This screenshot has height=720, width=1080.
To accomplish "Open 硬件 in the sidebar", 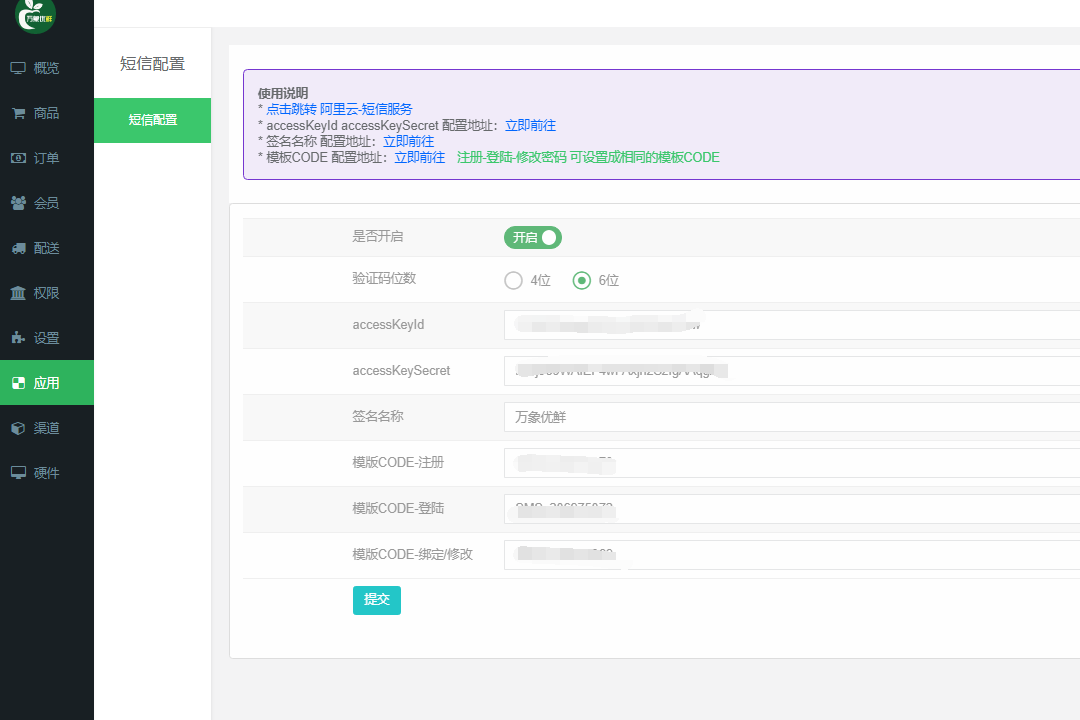I will tap(47, 473).
